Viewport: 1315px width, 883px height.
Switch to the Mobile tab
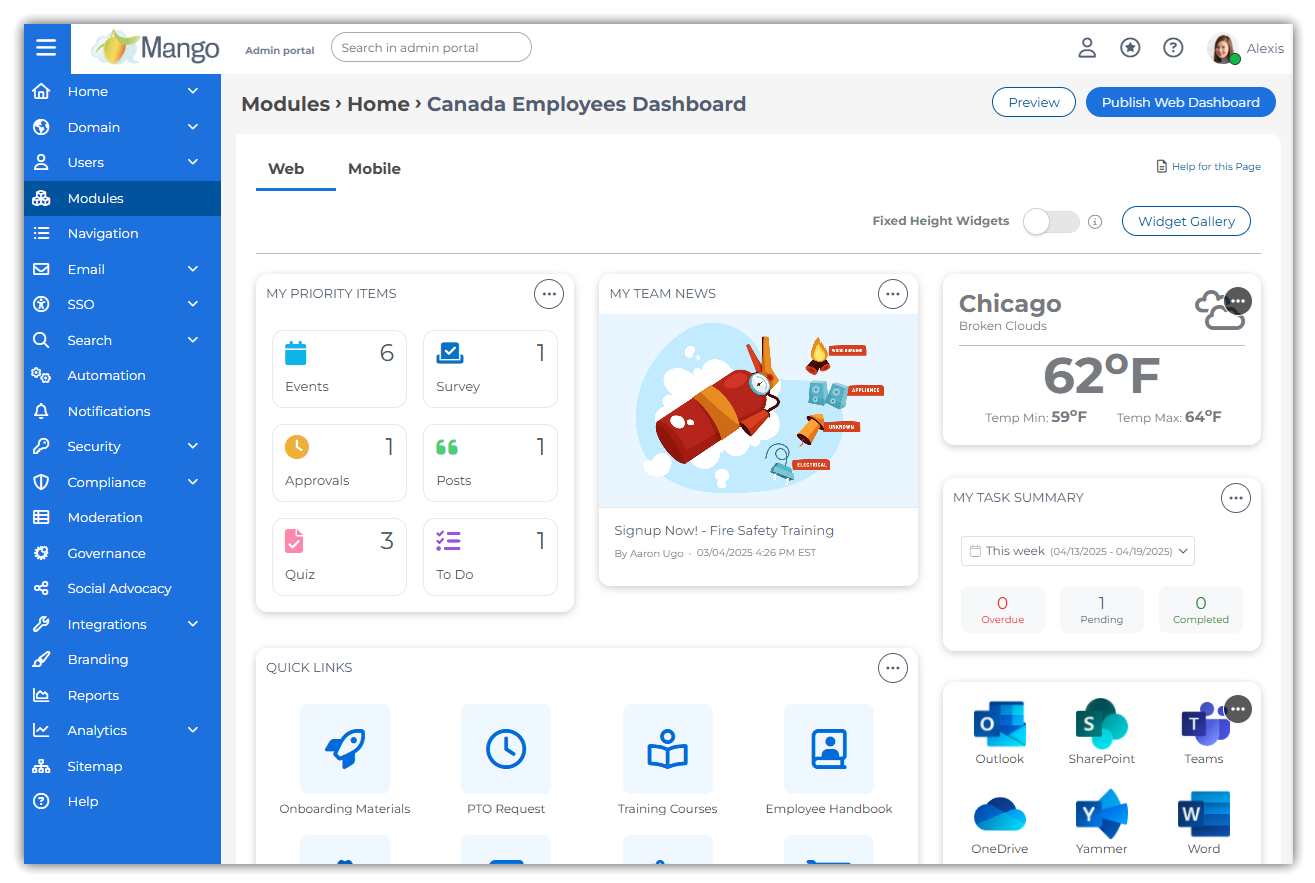(x=374, y=168)
